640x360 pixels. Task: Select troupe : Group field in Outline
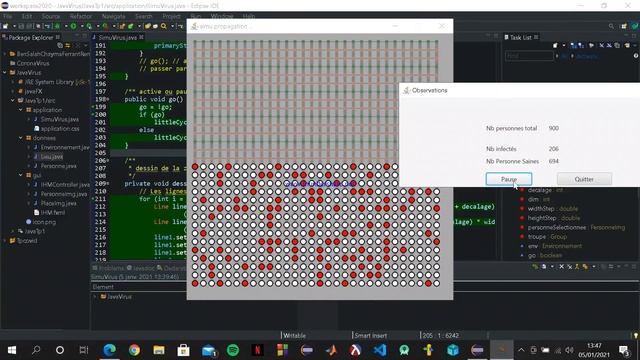[x=547, y=237]
